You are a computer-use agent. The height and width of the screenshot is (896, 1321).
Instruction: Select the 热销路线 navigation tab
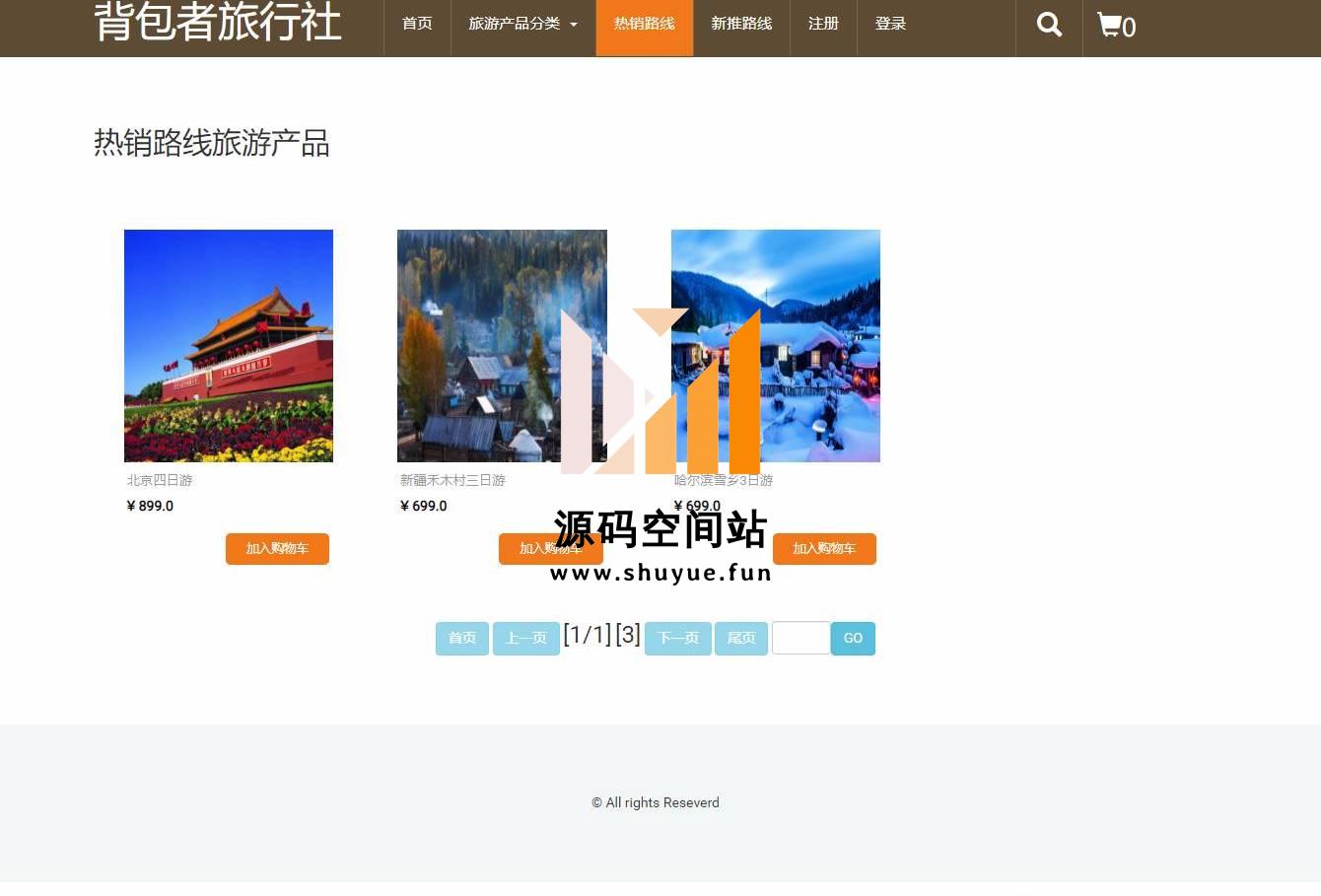pos(644,24)
